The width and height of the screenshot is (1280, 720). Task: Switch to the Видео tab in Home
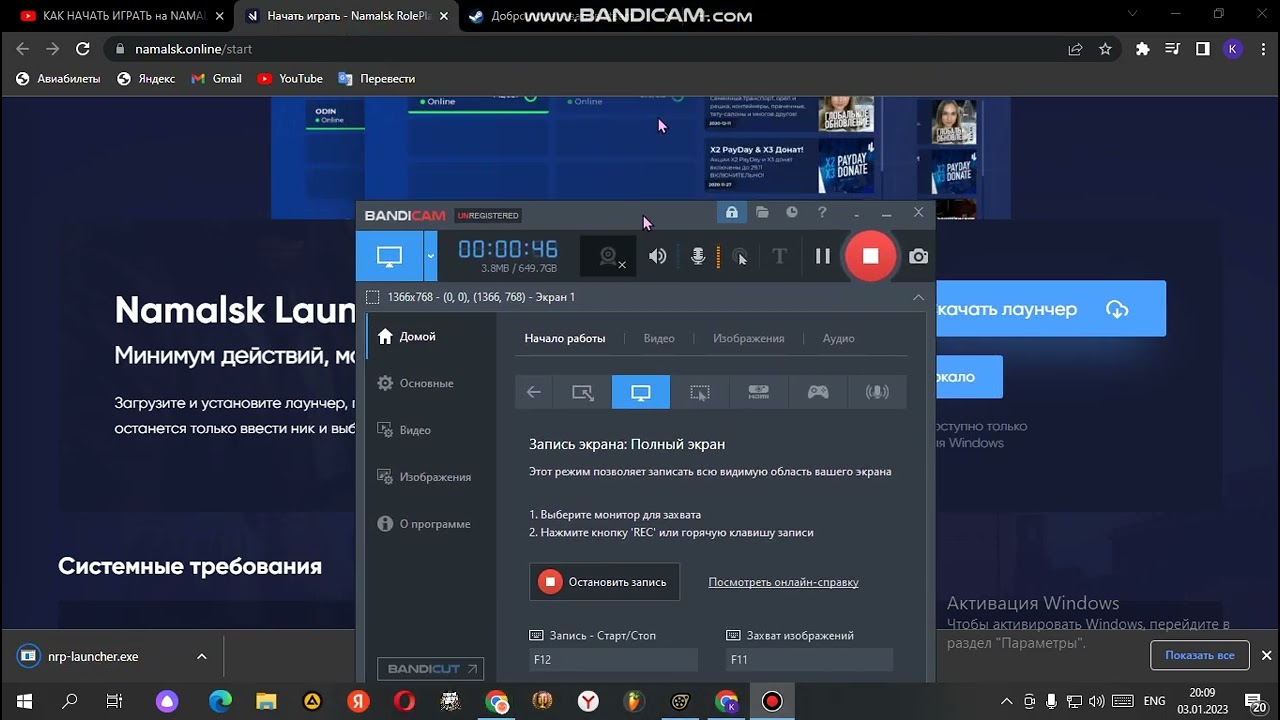[659, 338]
